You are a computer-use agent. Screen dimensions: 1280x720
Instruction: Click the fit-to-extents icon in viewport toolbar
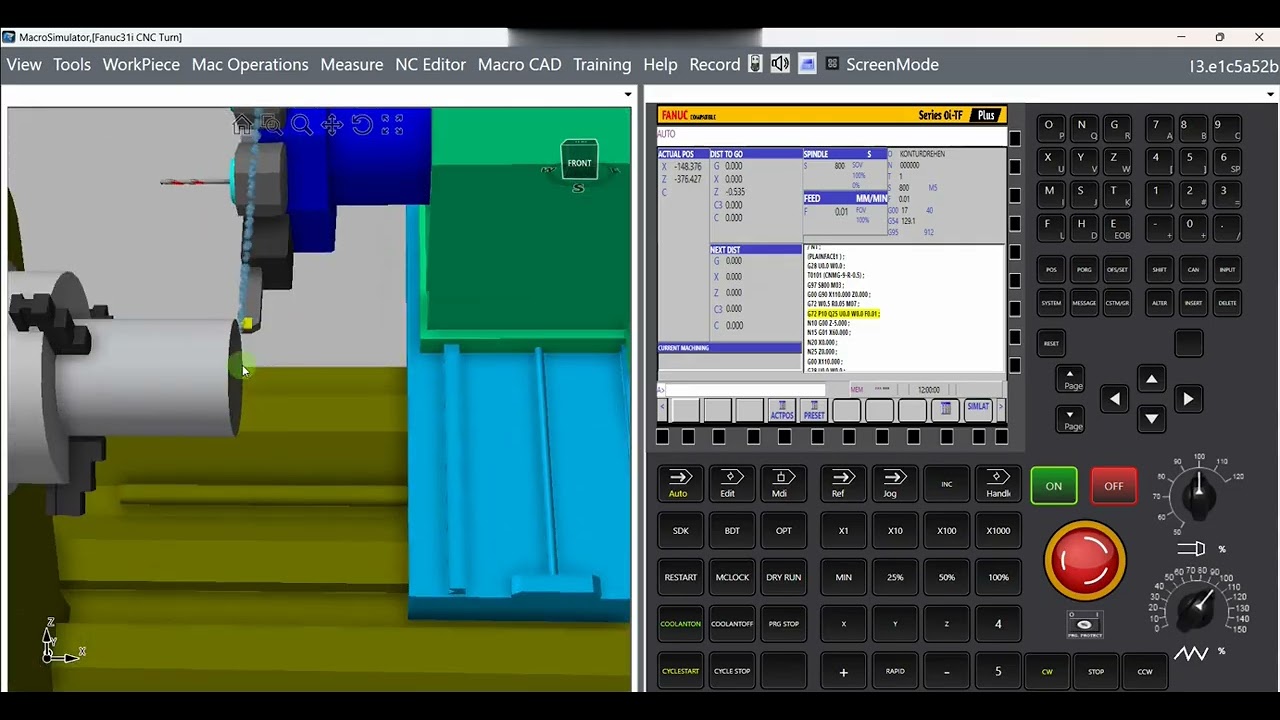(392, 125)
